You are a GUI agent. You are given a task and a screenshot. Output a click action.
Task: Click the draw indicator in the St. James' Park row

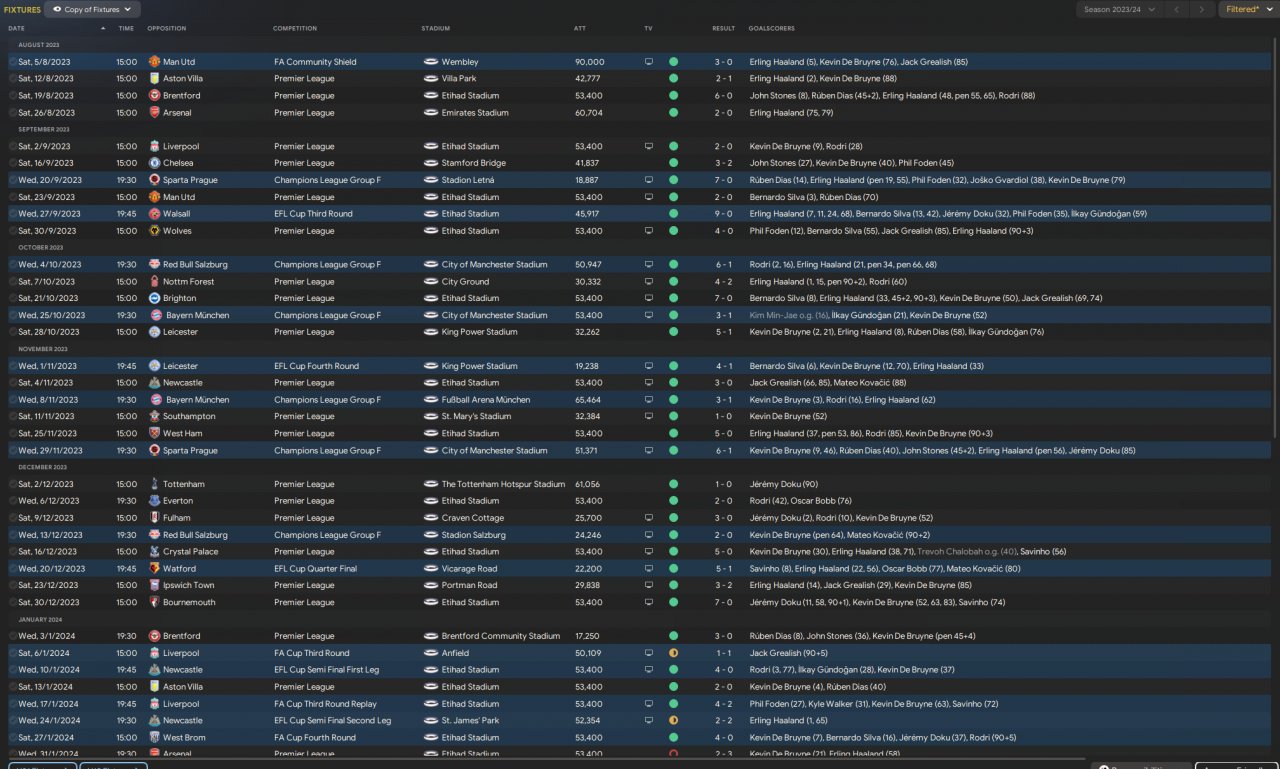(673, 721)
